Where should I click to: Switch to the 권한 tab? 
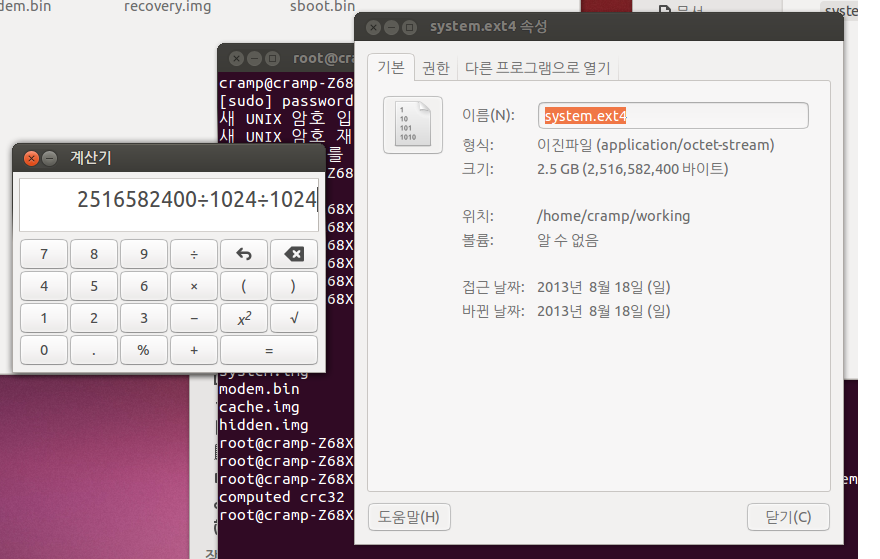pos(435,68)
